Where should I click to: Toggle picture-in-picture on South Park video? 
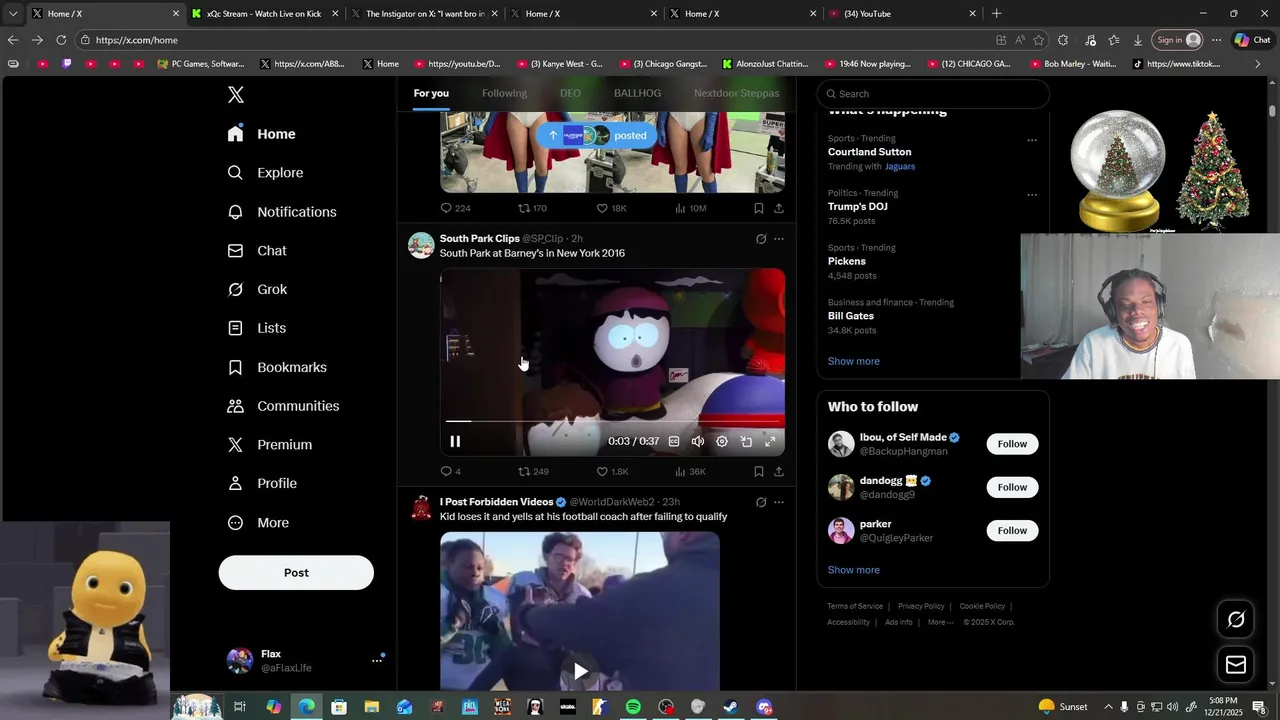[x=746, y=441]
